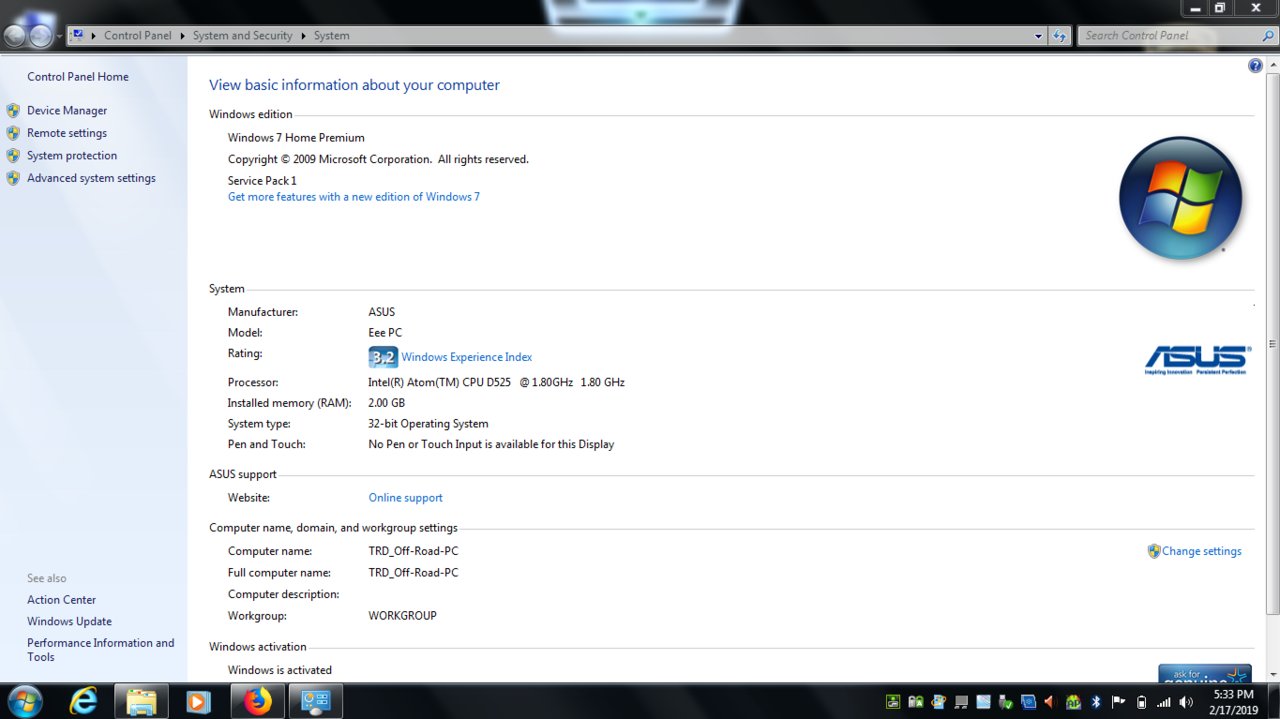Go to Control Panel Home
This screenshot has height=719, width=1280.
(78, 77)
